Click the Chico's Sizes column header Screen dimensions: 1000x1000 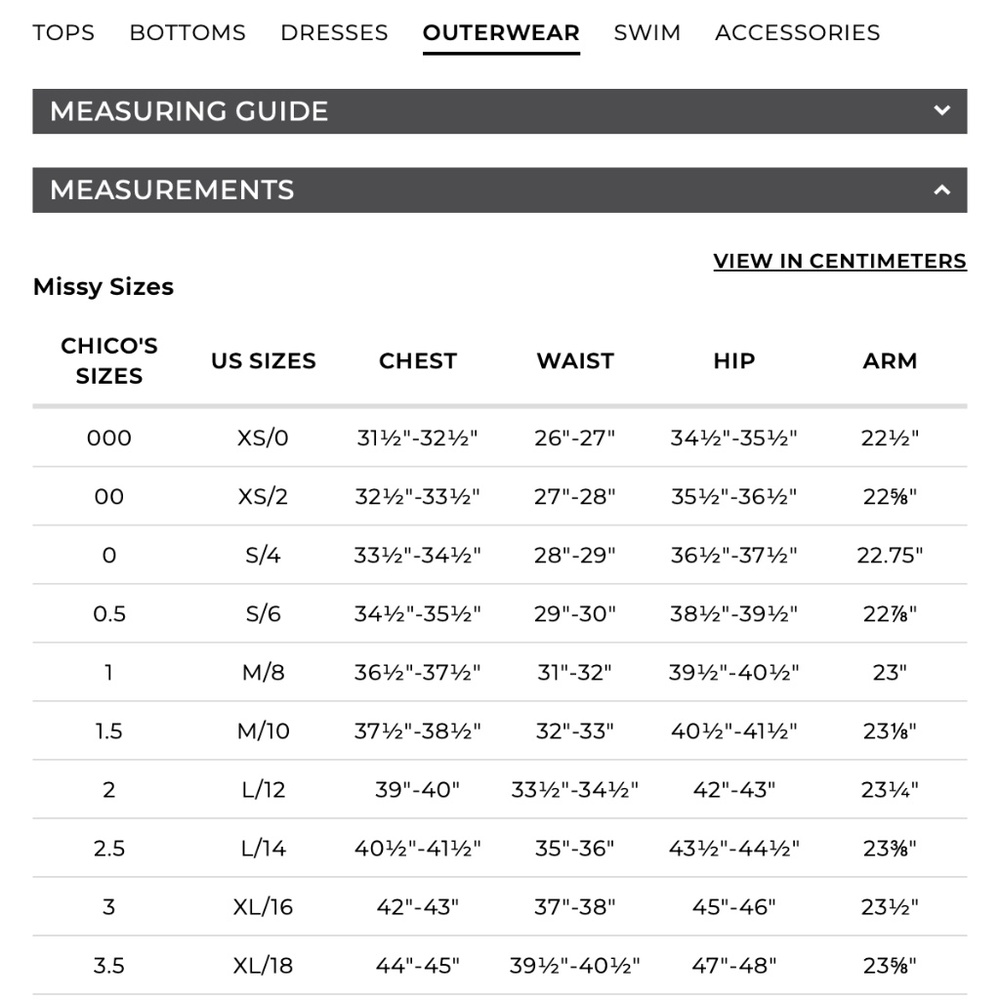pyautogui.click(x=109, y=361)
